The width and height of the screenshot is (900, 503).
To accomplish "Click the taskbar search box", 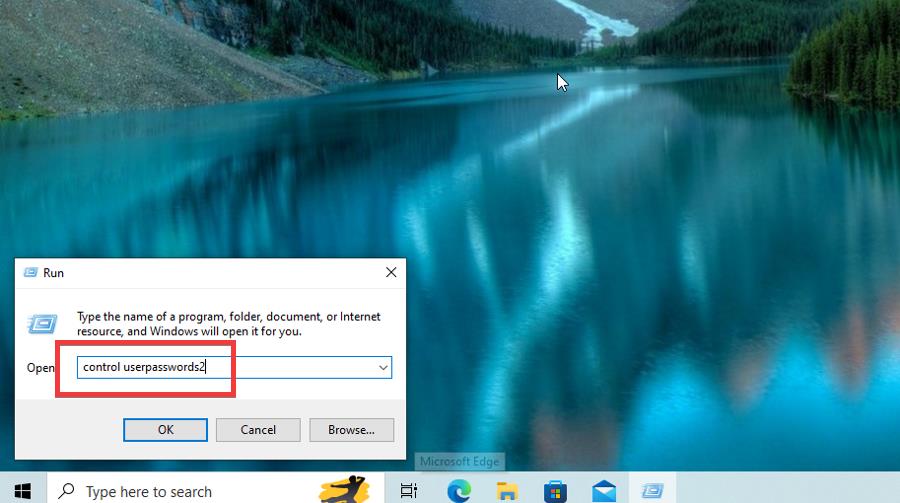I will coord(215,490).
